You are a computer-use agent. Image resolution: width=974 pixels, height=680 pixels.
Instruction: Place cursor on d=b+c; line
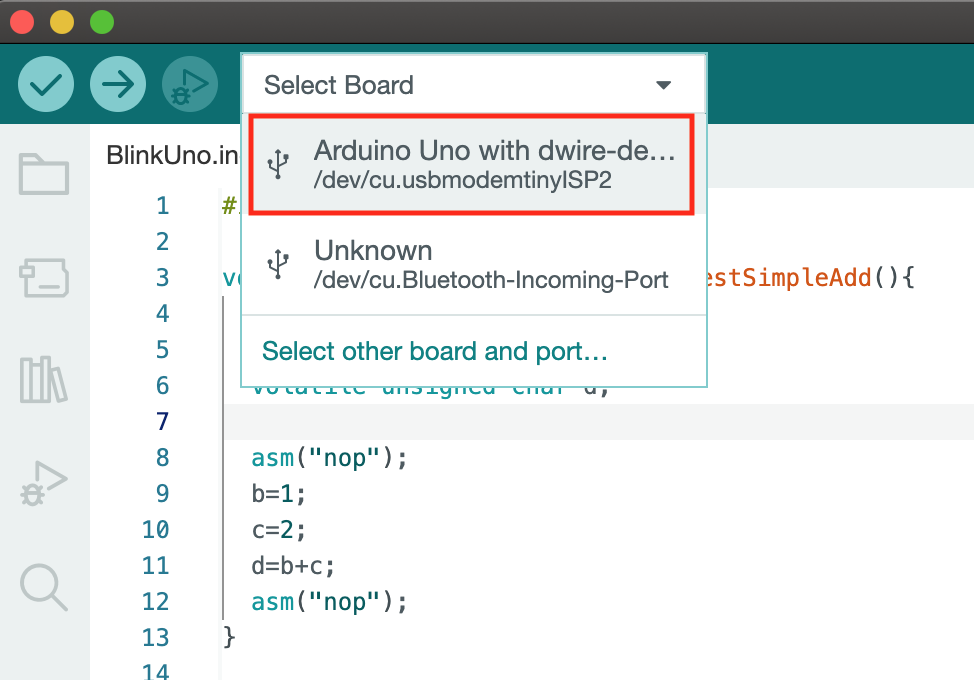click(293, 566)
